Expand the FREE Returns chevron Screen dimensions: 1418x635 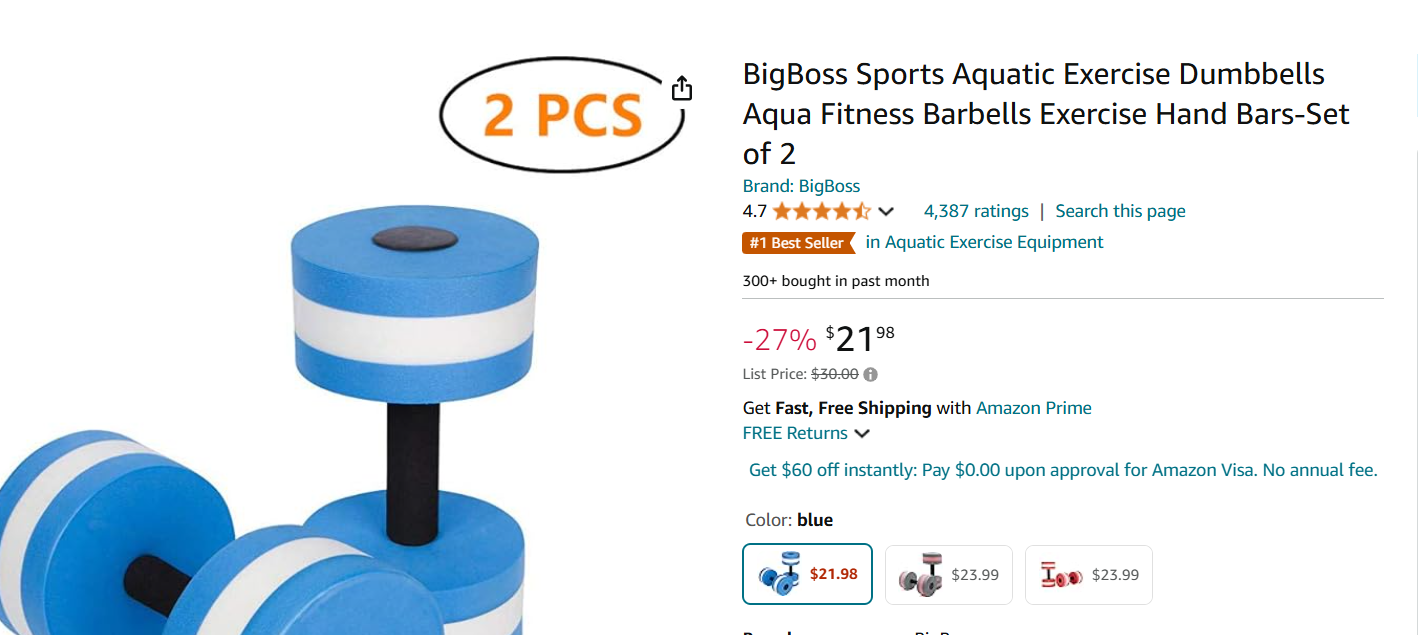pyautogui.click(x=862, y=434)
